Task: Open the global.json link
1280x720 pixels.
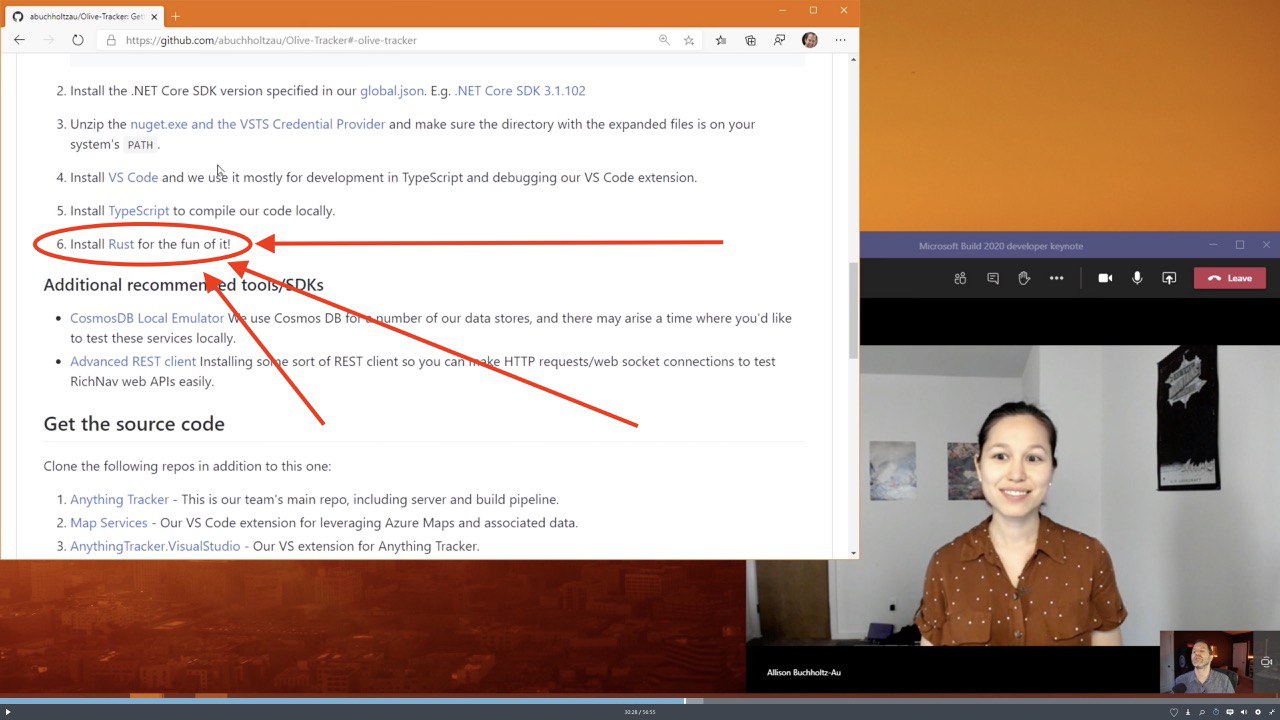Action: click(392, 90)
